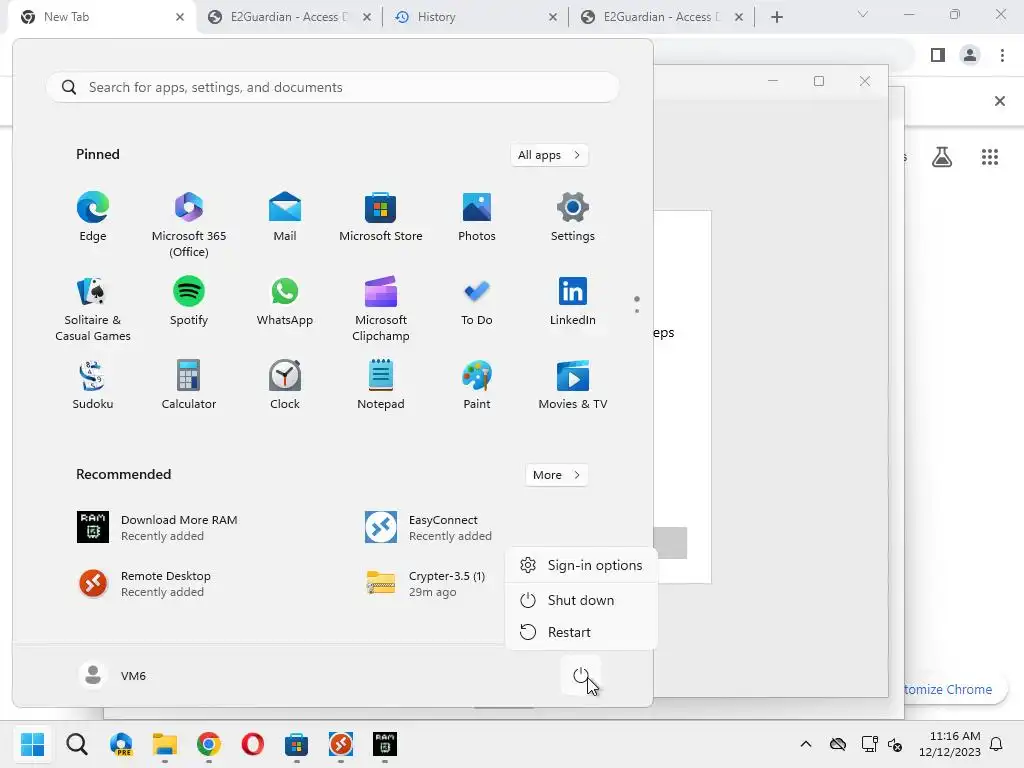Viewport: 1024px width, 768px height.
Task: Open Crypter-3.5 (1) archive
Action: click(426, 583)
